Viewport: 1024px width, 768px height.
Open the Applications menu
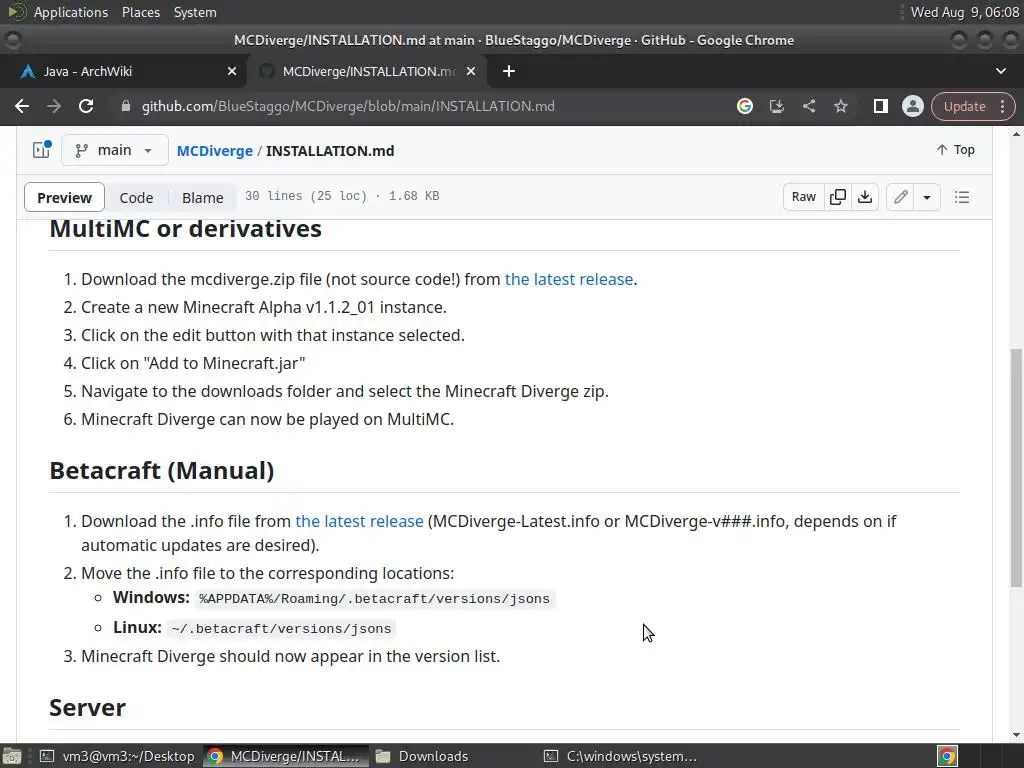click(x=71, y=12)
